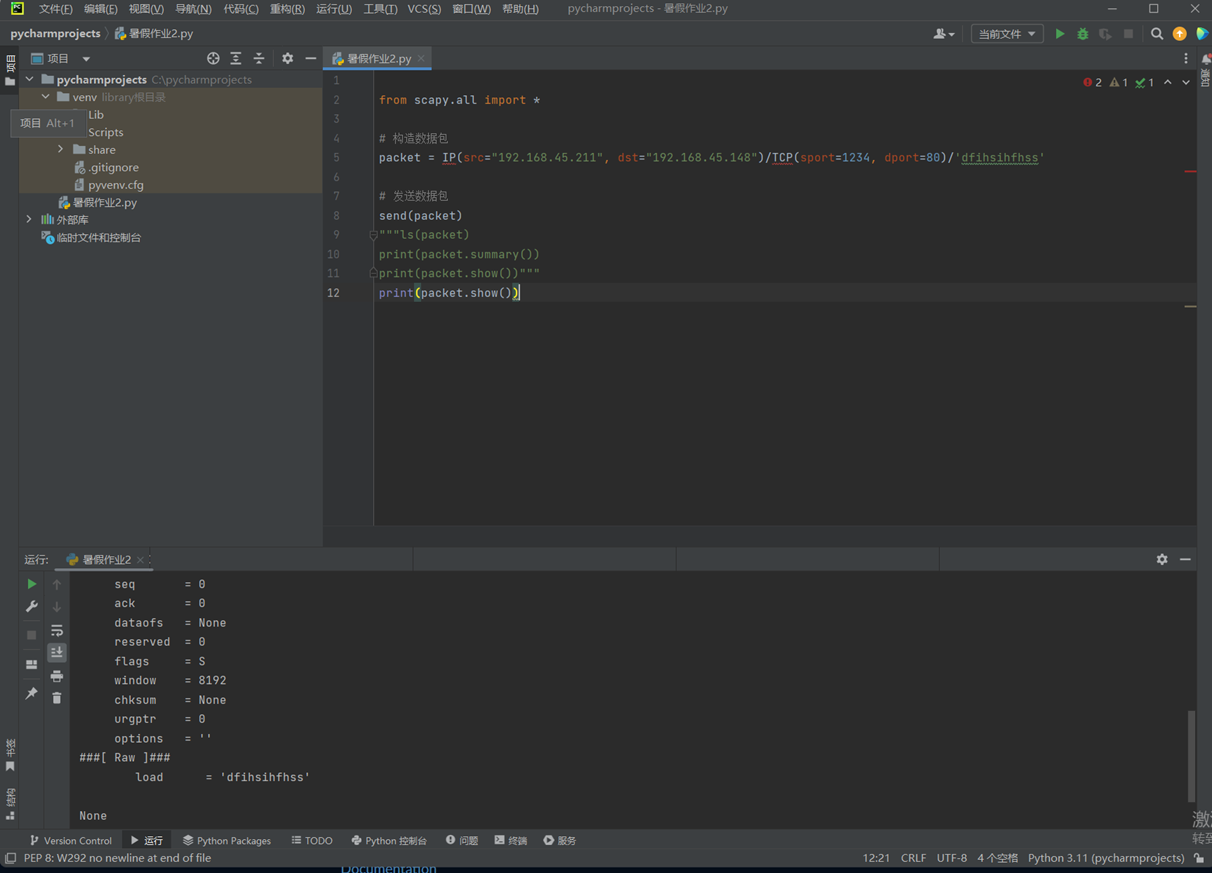Expand the 外部库 external libraries node

[29, 220]
